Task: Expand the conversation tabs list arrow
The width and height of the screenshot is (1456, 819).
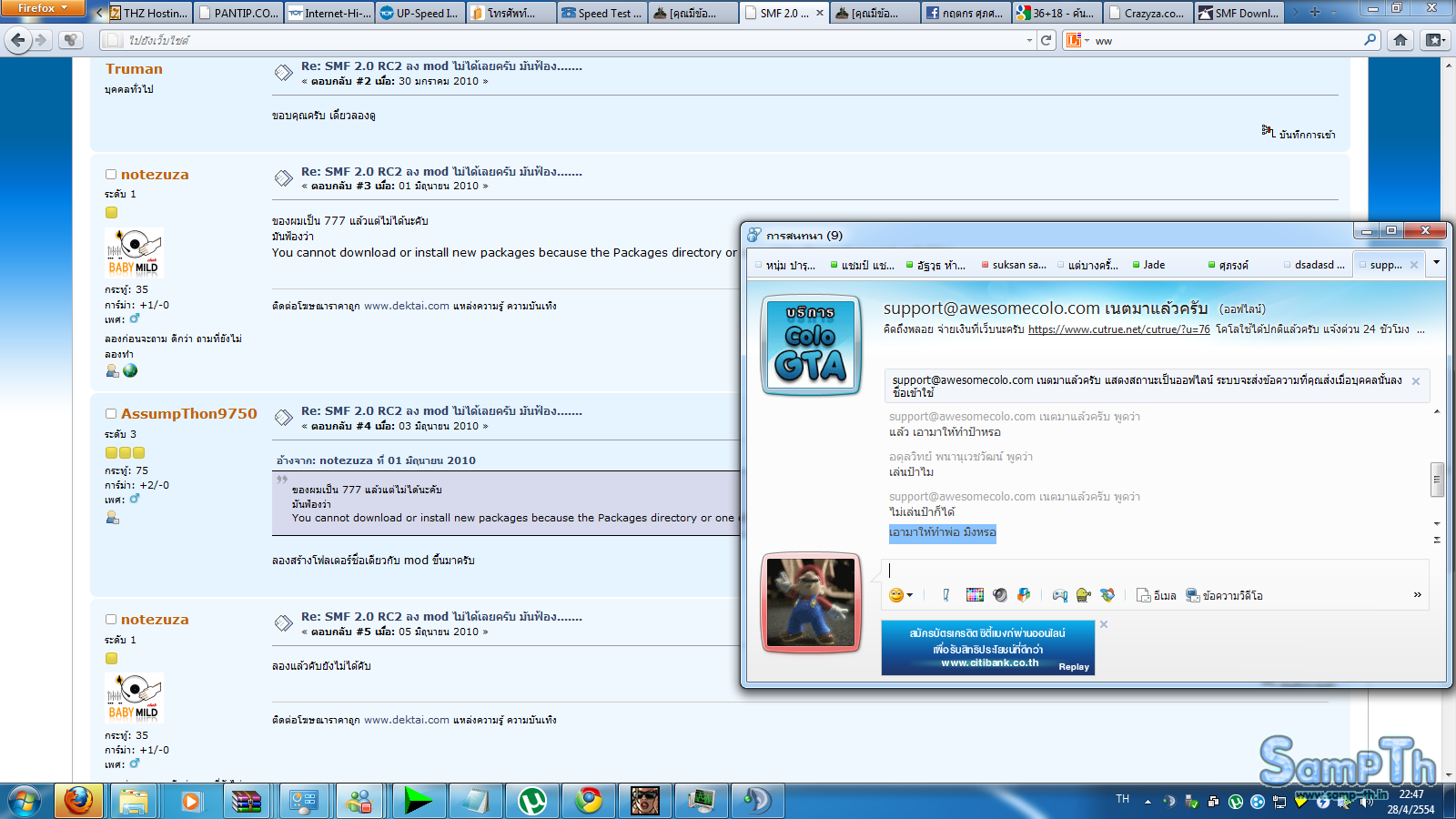Action: point(1436,263)
